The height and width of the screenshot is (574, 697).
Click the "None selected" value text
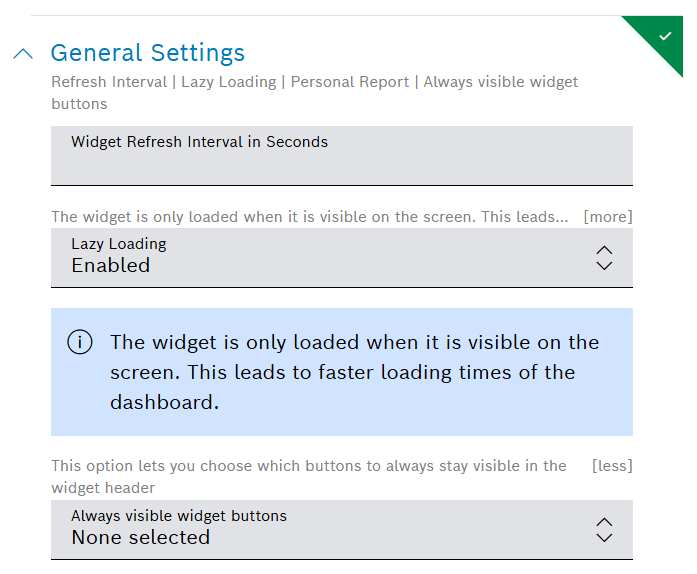point(140,538)
